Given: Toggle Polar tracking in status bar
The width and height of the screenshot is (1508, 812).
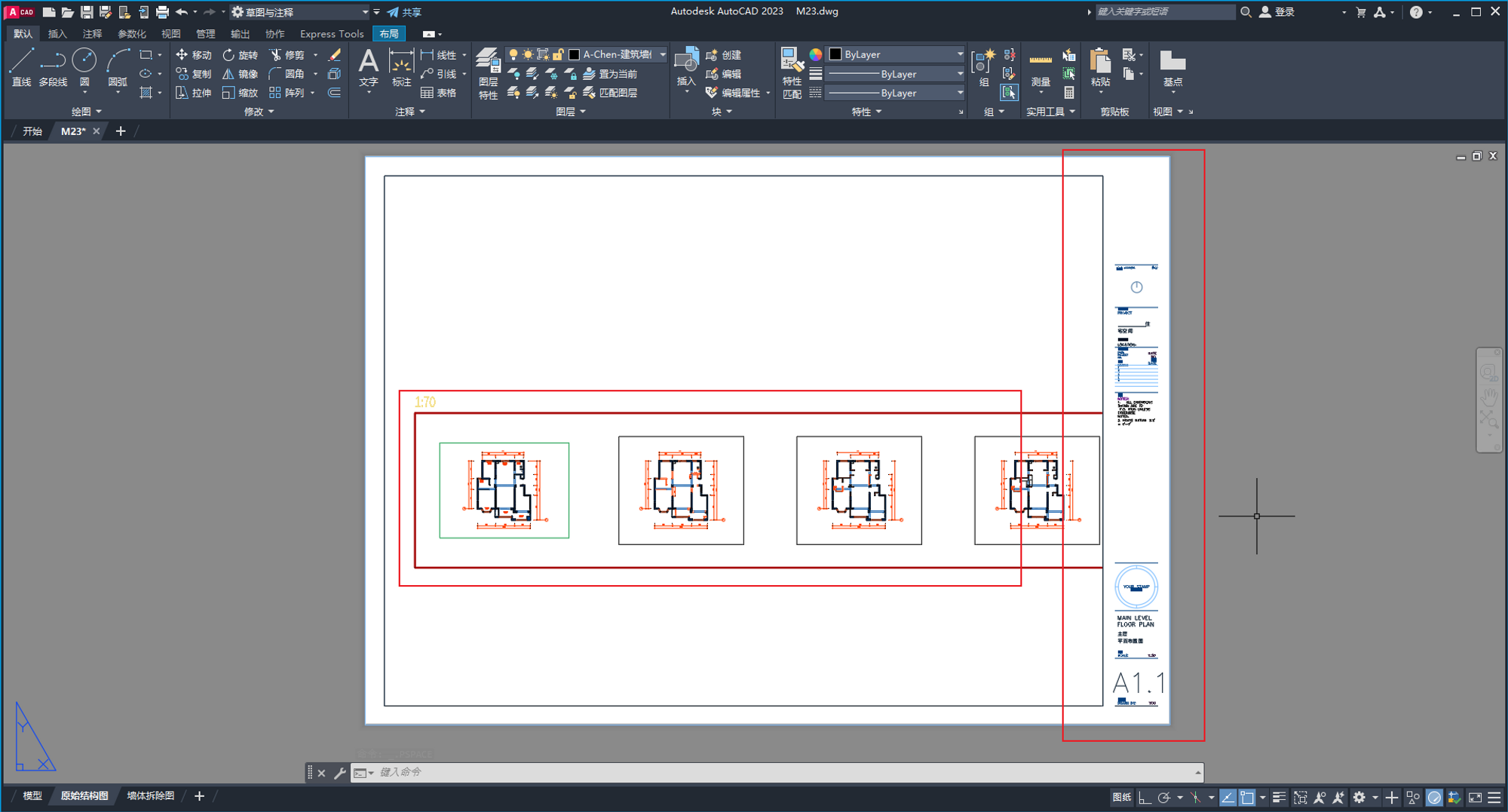Looking at the screenshot, I should 1164,797.
